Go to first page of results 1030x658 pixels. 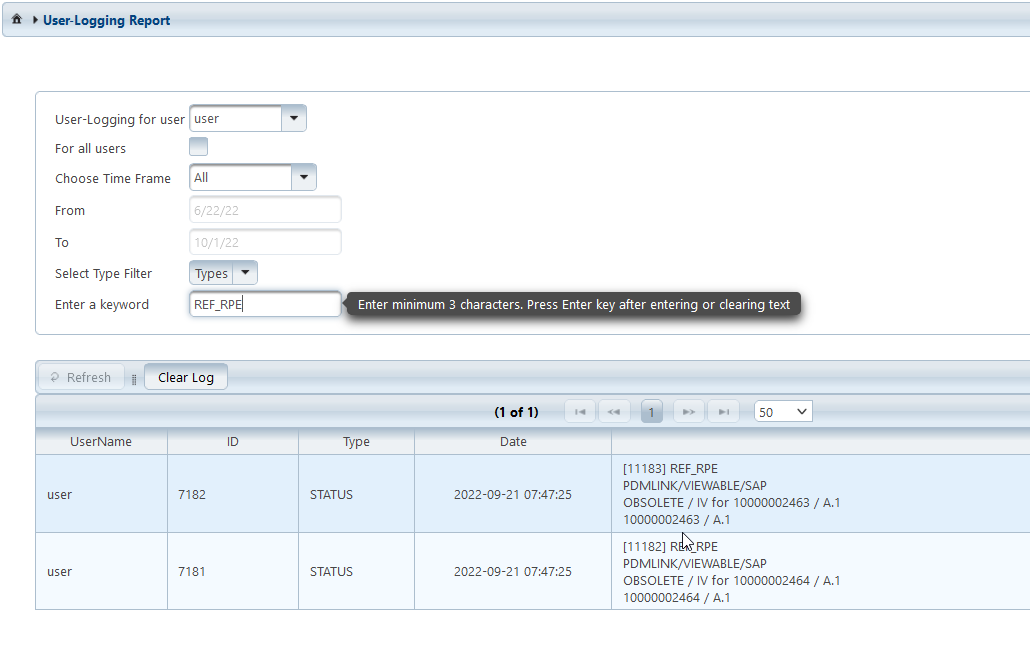tap(580, 412)
